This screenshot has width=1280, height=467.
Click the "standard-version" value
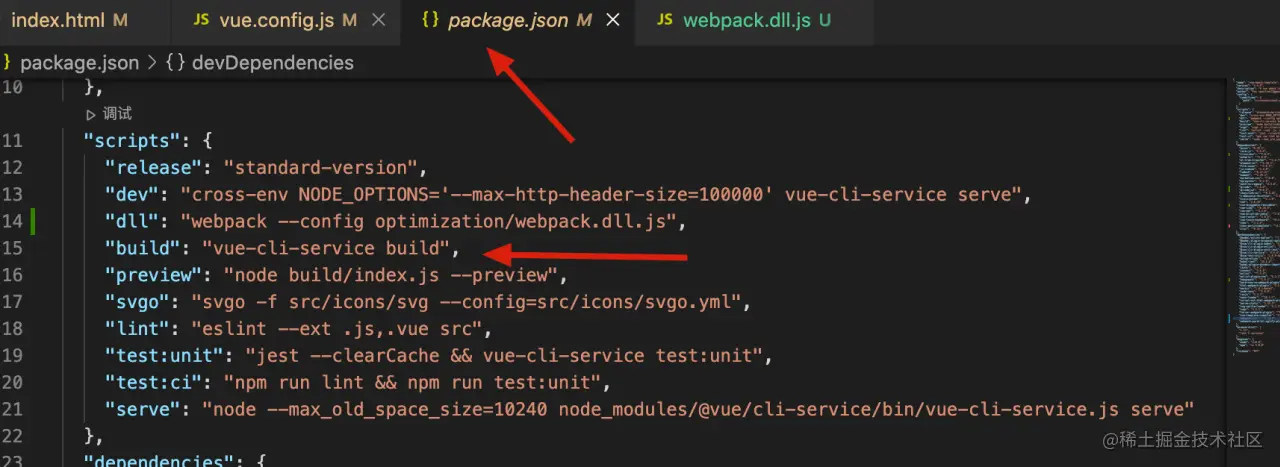(x=320, y=167)
